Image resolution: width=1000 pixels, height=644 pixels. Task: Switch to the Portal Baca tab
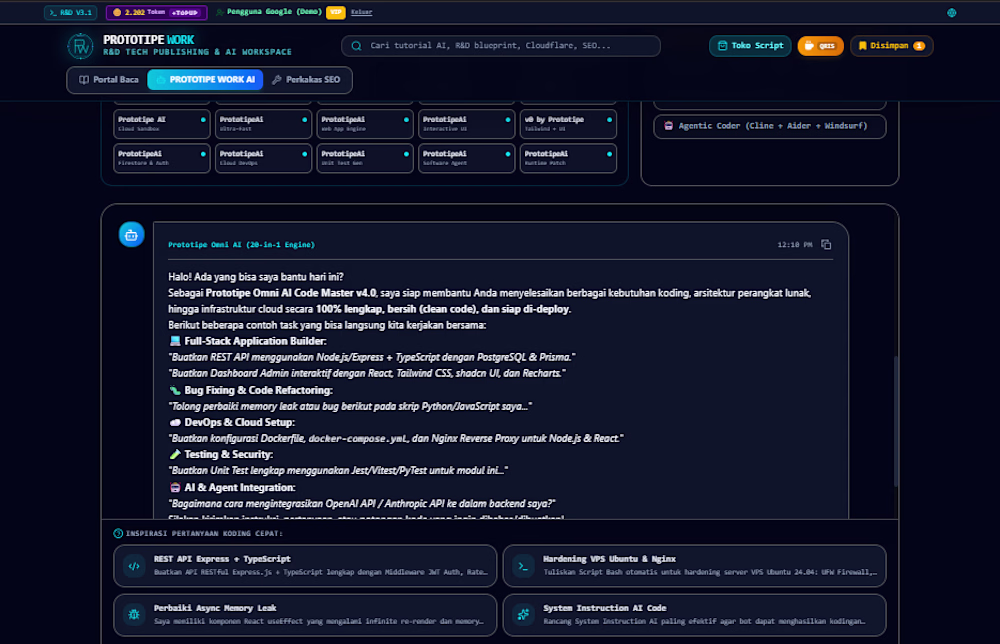108,80
